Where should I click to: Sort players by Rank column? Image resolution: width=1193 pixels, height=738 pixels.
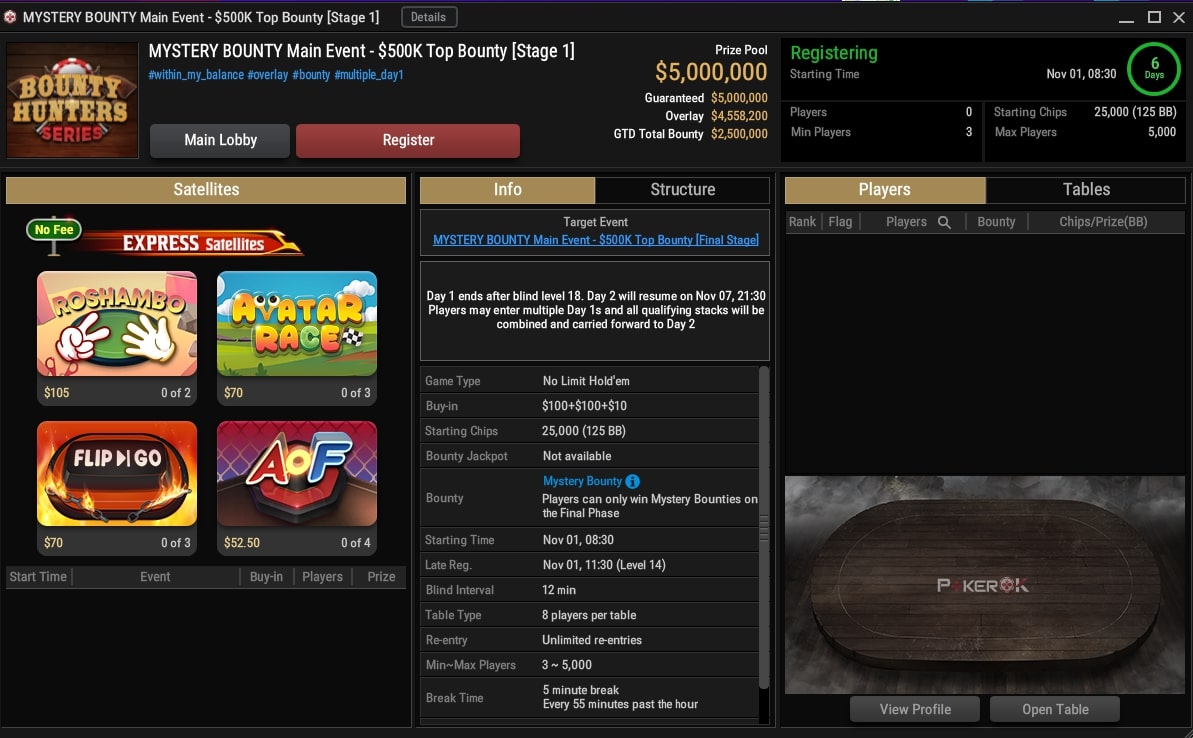tap(802, 221)
